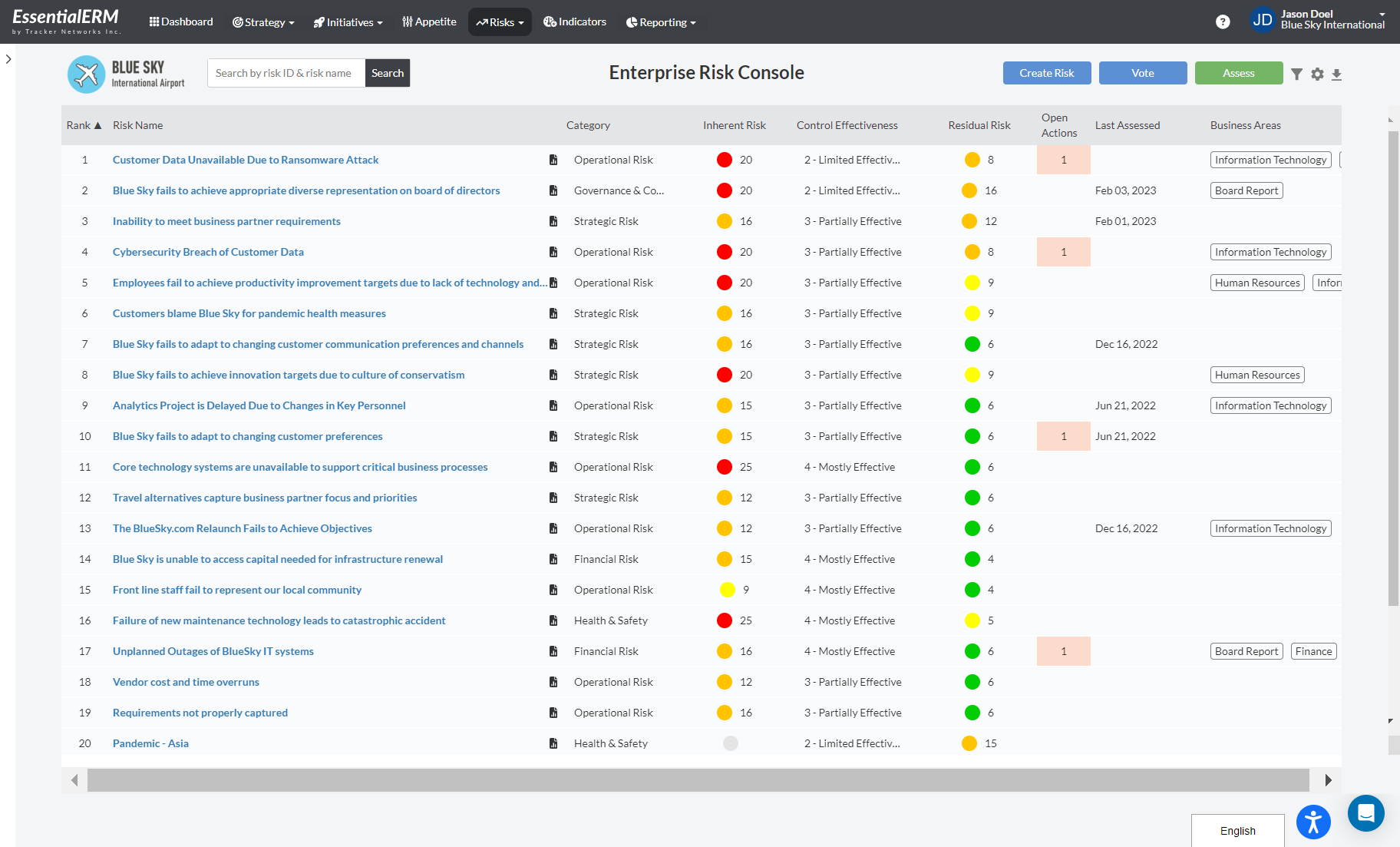
Task: Open the help question mark icon
Action: (1222, 22)
